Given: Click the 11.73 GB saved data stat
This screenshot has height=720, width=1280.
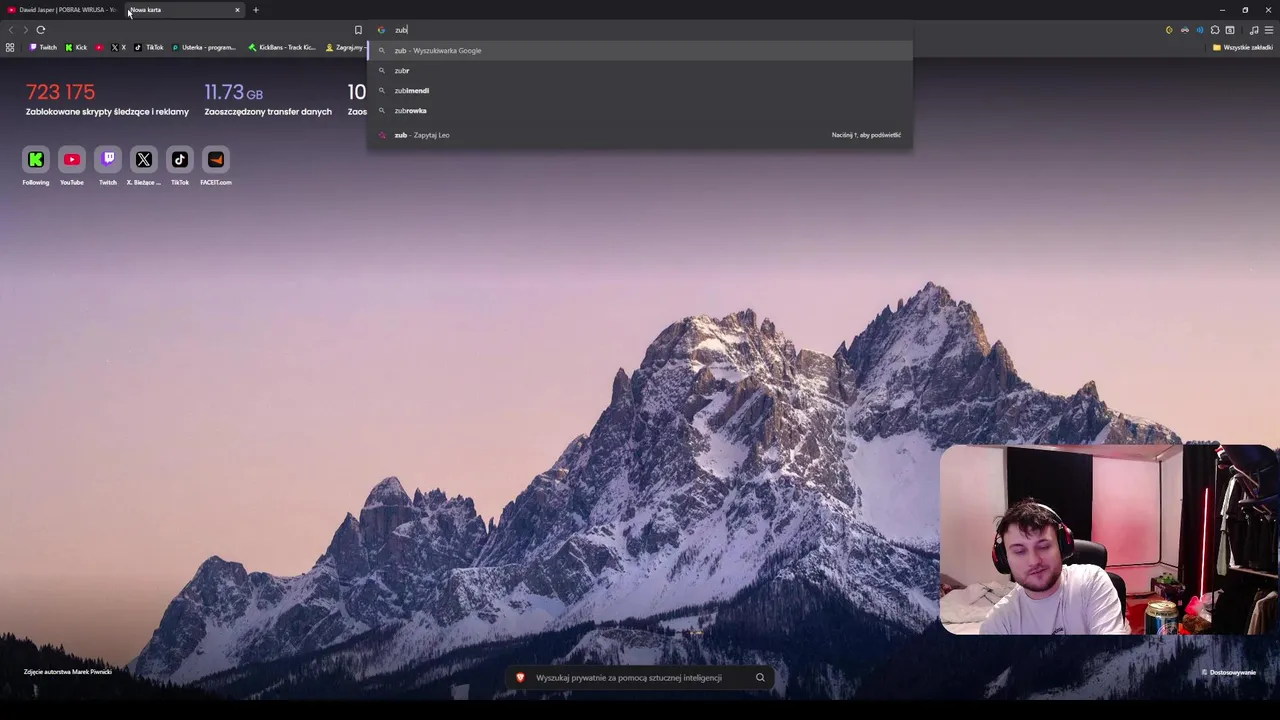Looking at the screenshot, I should tap(268, 100).
